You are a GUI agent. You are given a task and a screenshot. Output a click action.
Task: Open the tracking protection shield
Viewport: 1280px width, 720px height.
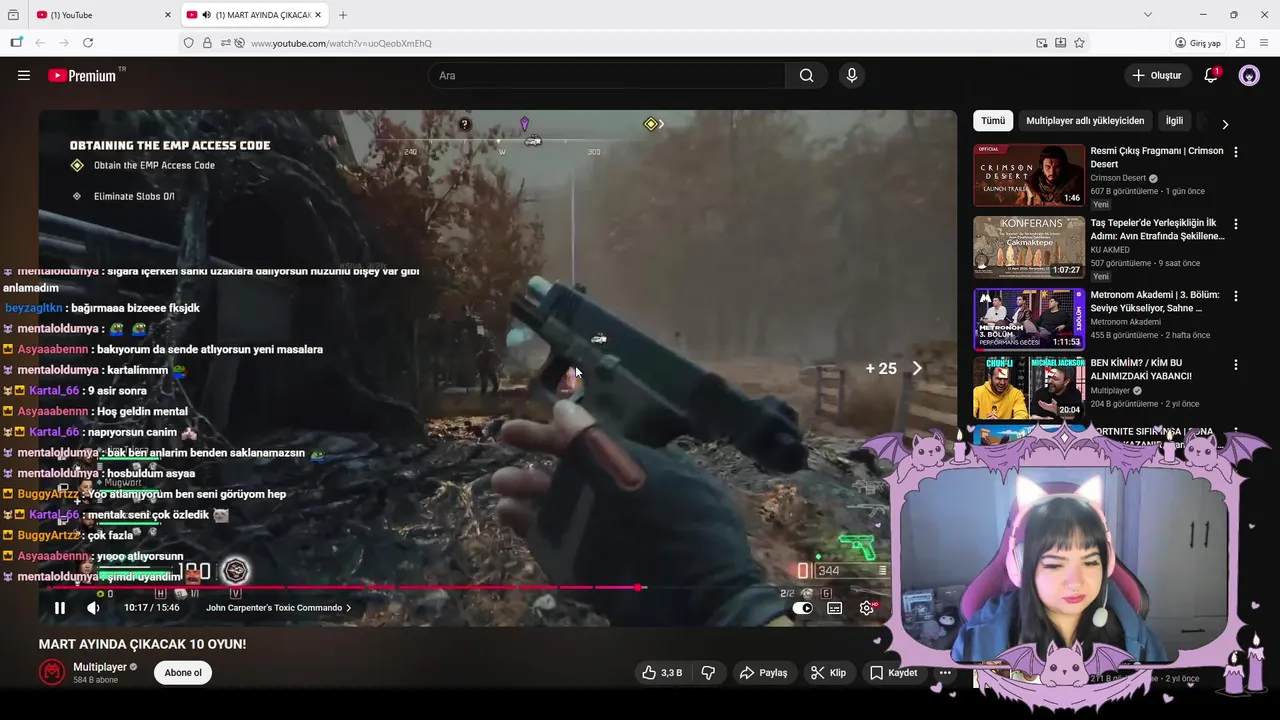pyautogui.click(x=188, y=43)
